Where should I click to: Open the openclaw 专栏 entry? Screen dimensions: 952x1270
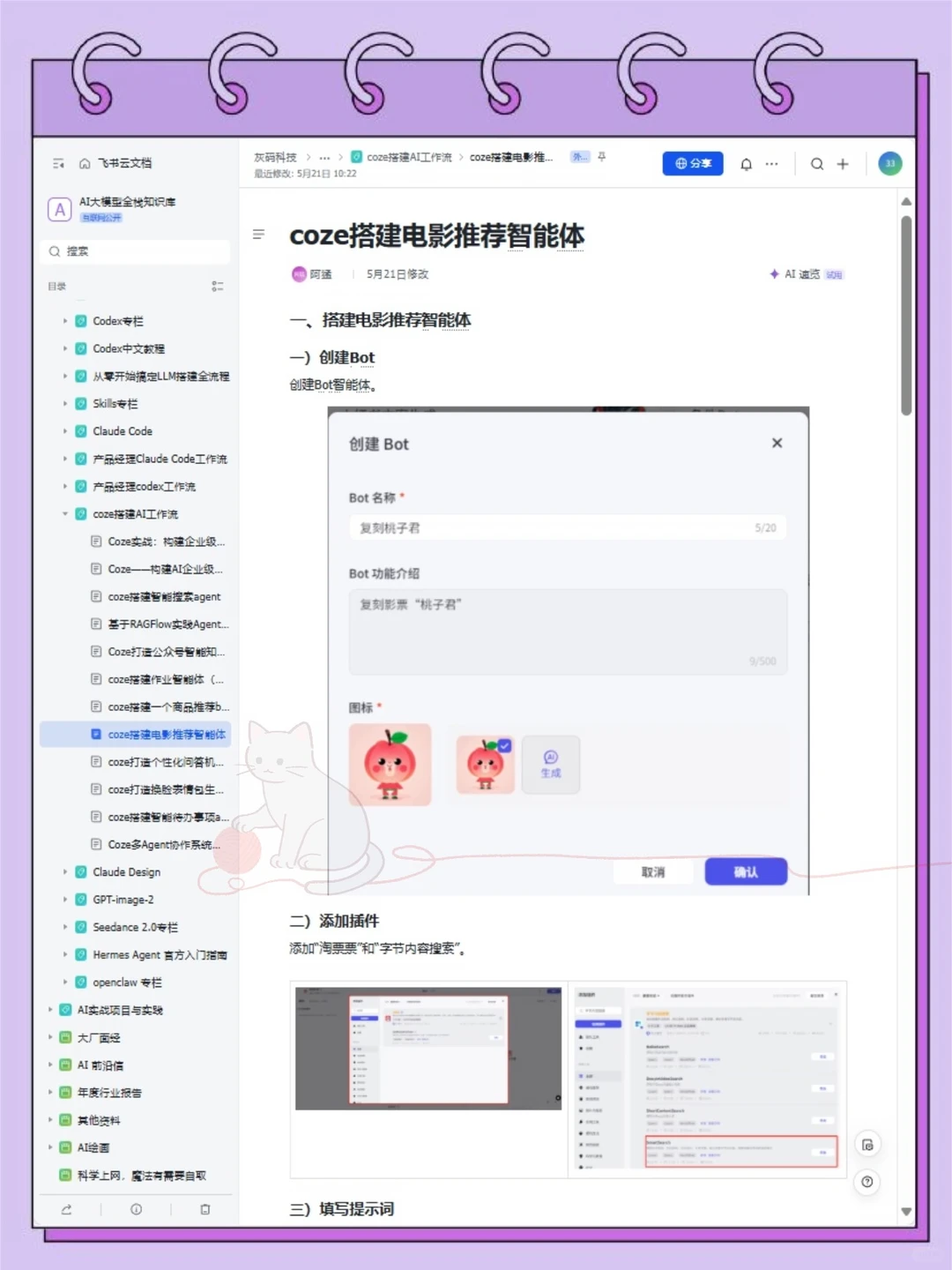(x=127, y=982)
